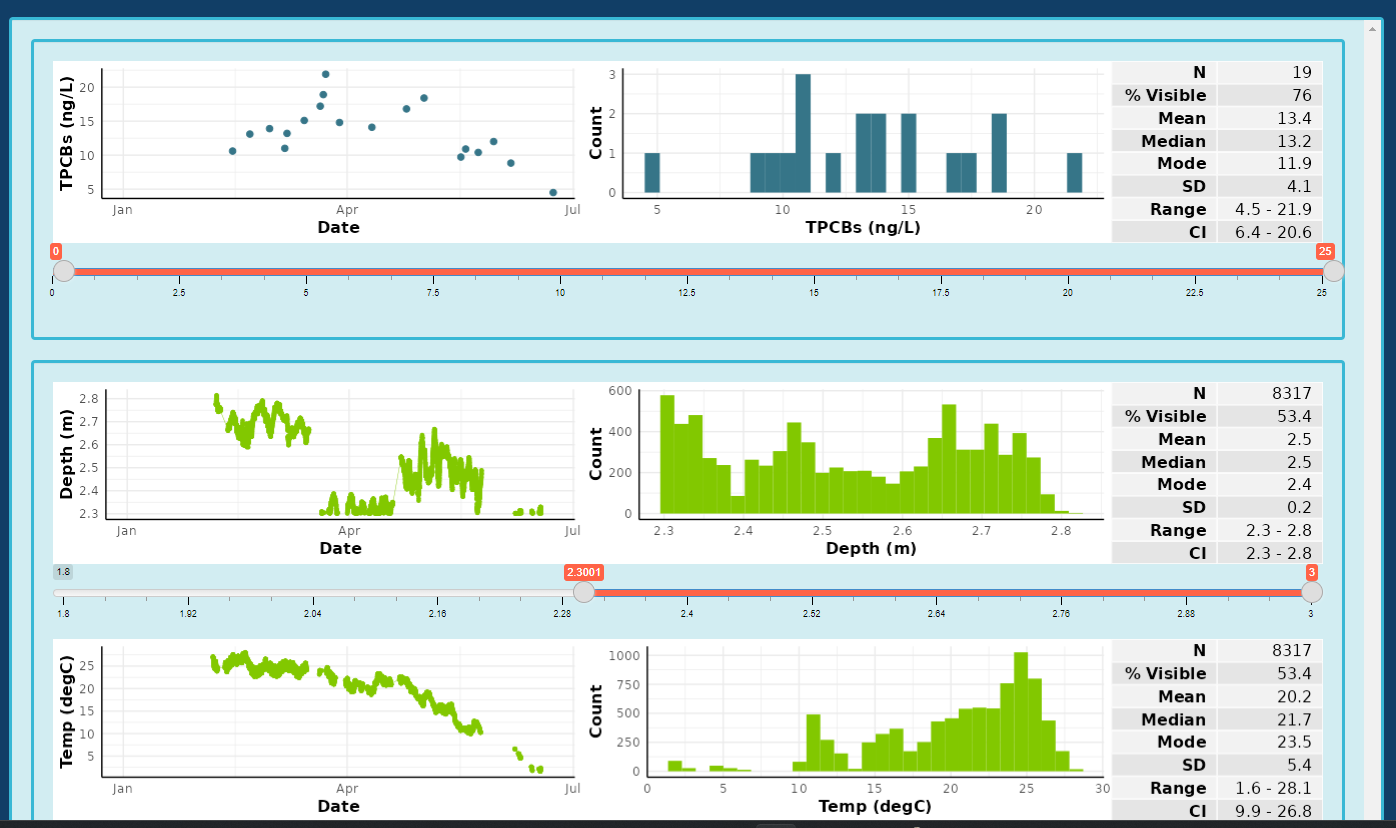Click the TPCBs slider right handle at 25
1396x828 pixels.
coord(1333,271)
